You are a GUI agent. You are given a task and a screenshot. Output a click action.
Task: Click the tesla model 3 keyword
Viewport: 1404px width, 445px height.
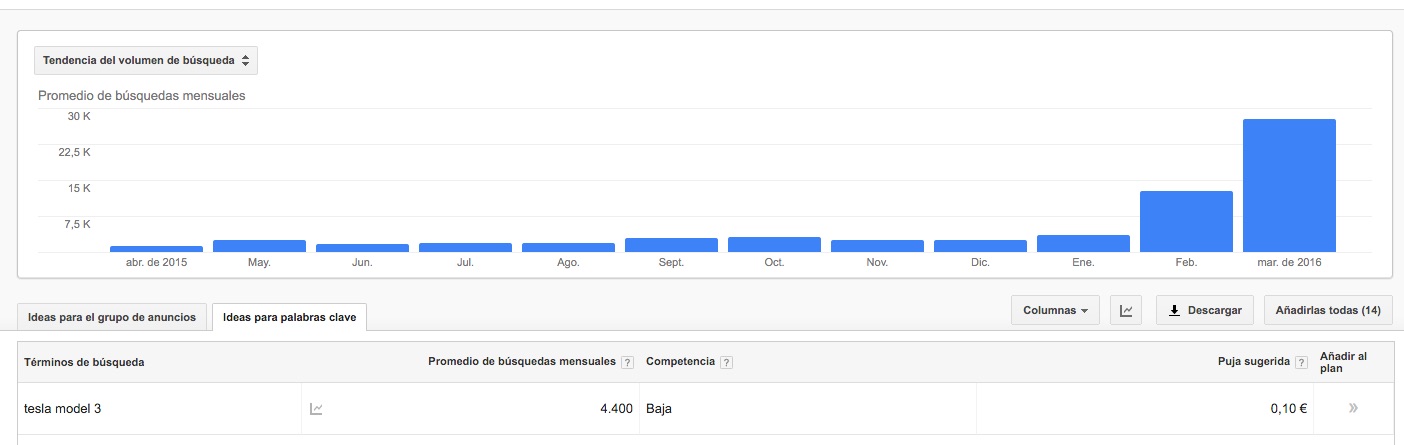(62, 408)
